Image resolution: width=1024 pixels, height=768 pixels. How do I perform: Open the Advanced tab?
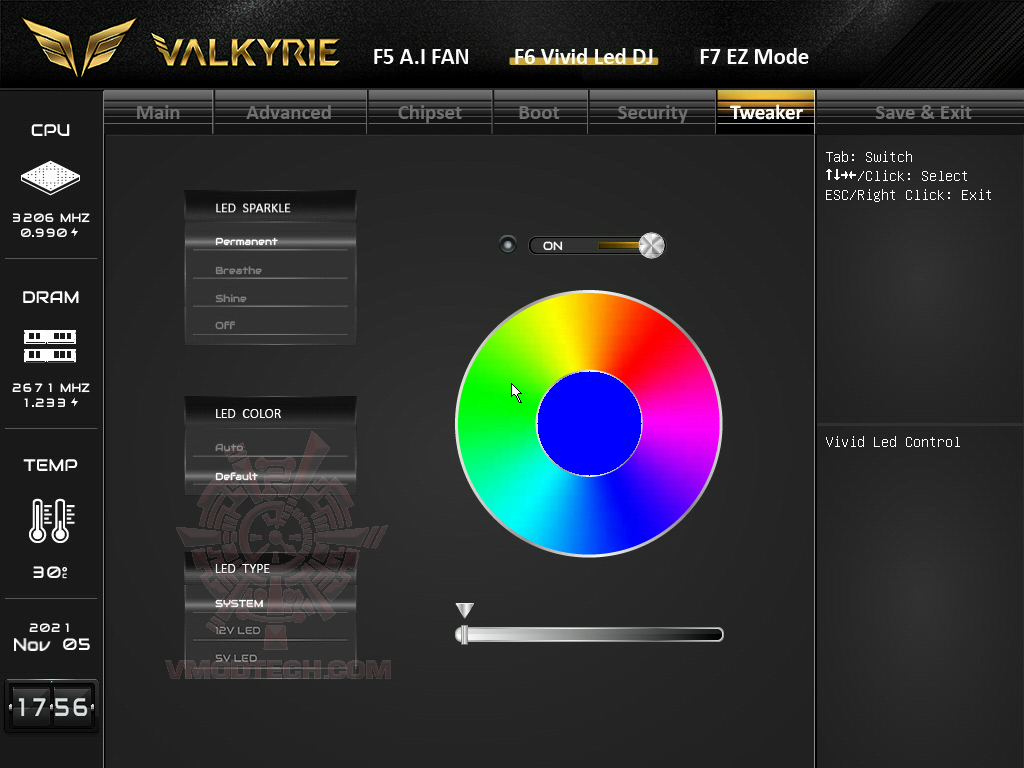click(x=290, y=112)
